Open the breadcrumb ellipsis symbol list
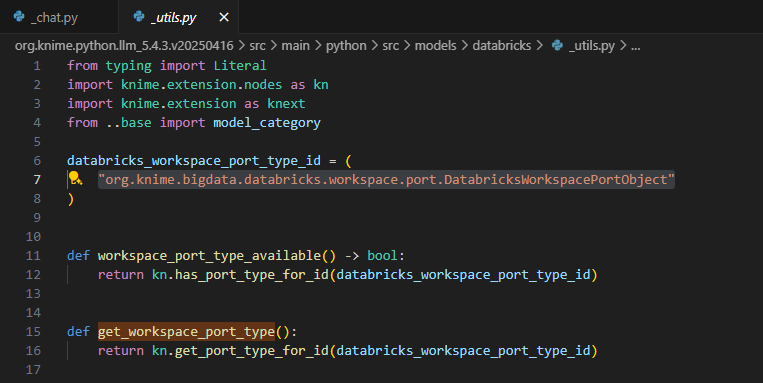 [636, 47]
